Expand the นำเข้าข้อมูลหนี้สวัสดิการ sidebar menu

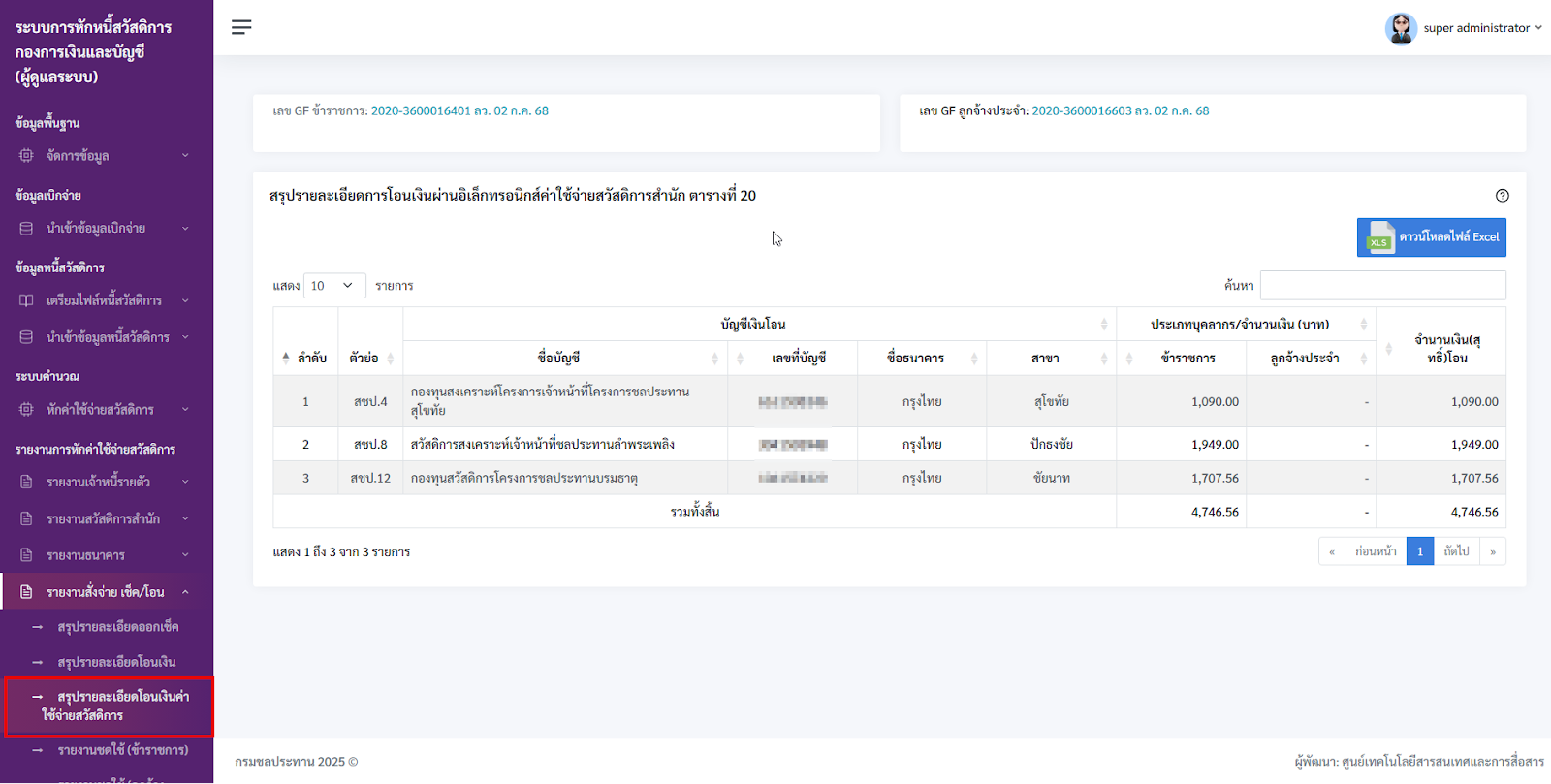point(107,337)
